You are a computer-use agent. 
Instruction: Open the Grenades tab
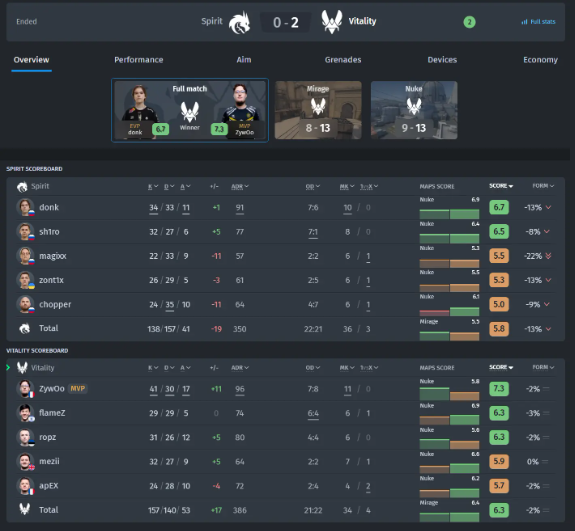point(343,60)
